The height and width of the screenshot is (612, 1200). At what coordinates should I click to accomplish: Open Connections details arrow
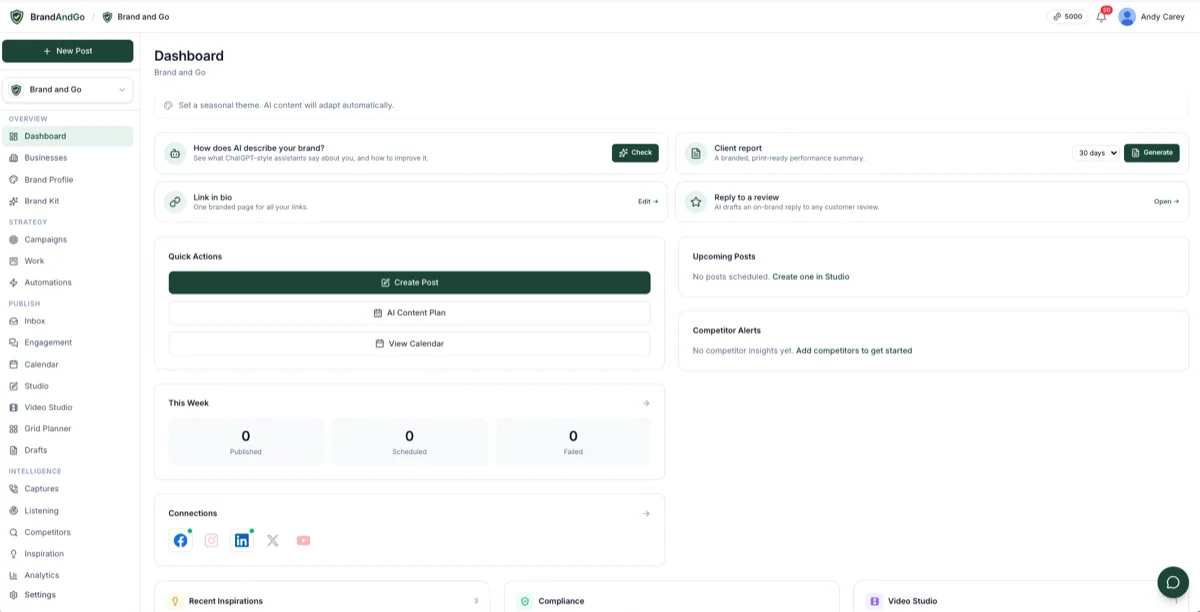click(646, 513)
